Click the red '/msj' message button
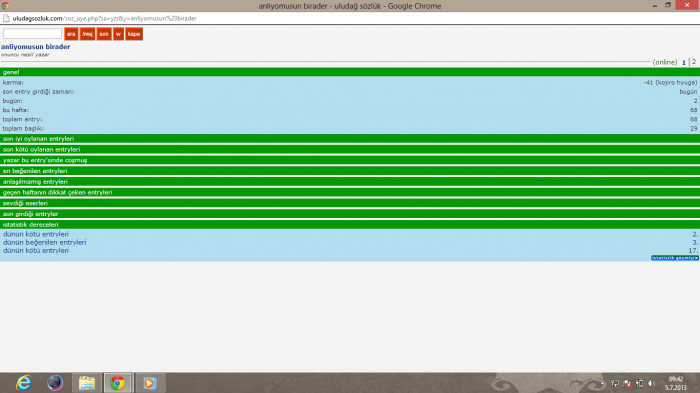This screenshot has width=700, height=393. tap(88, 34)
